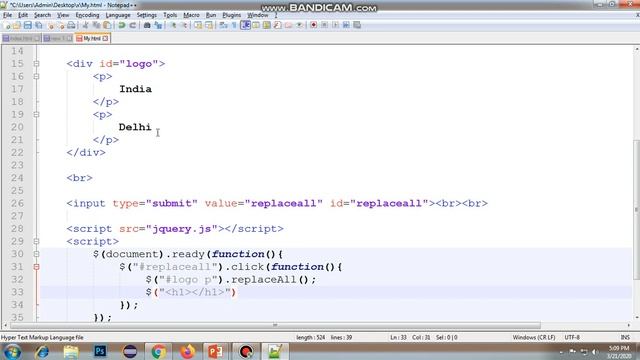Click the vertical scrollbar thumb

click(x=636, y=209)
